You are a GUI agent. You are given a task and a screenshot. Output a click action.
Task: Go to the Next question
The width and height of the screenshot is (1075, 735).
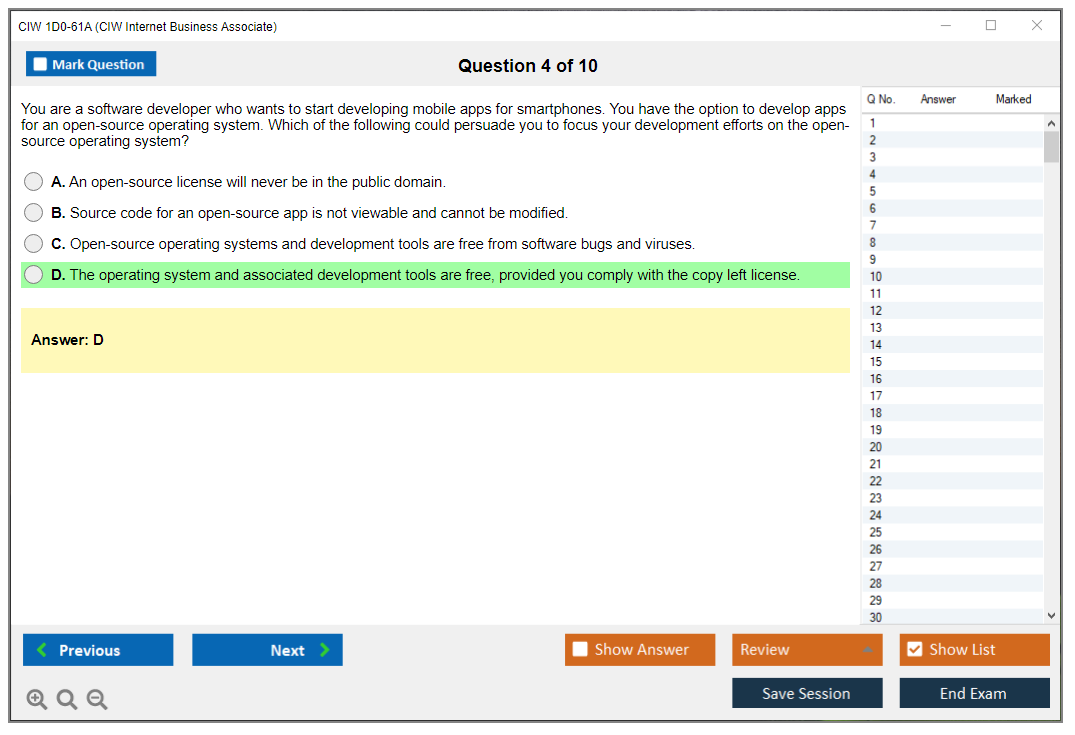pos(267,650)
